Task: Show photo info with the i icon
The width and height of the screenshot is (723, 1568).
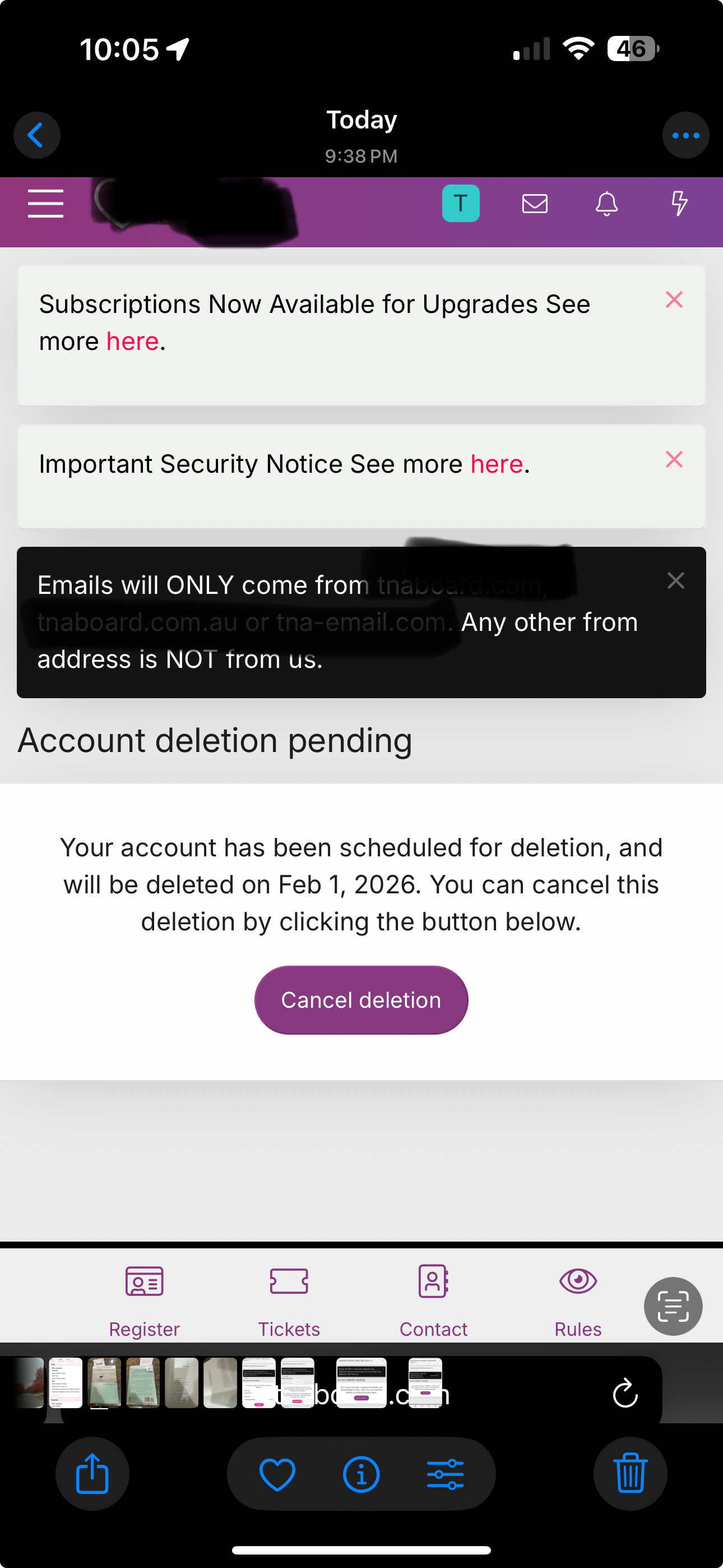Action: point(361,1474)
